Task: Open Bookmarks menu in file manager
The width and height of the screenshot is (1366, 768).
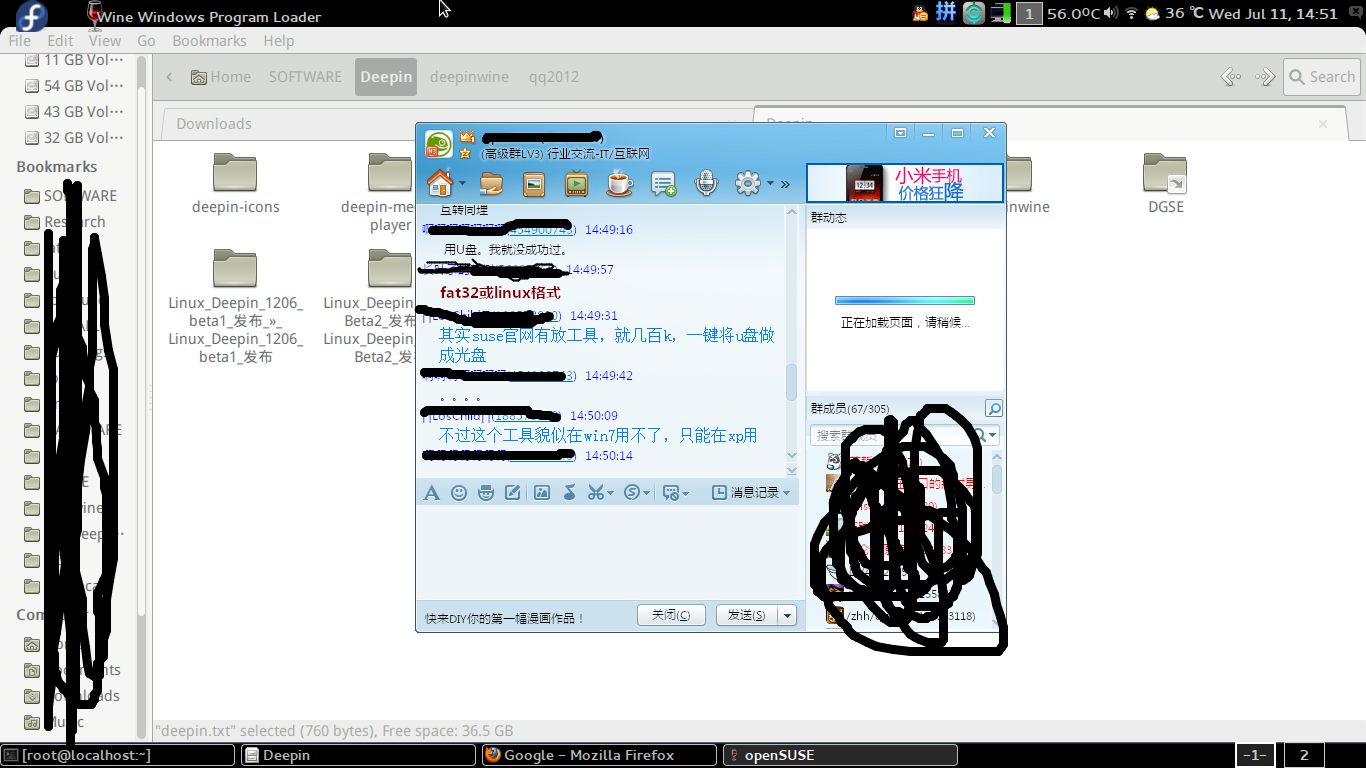Action: (209, 41)
